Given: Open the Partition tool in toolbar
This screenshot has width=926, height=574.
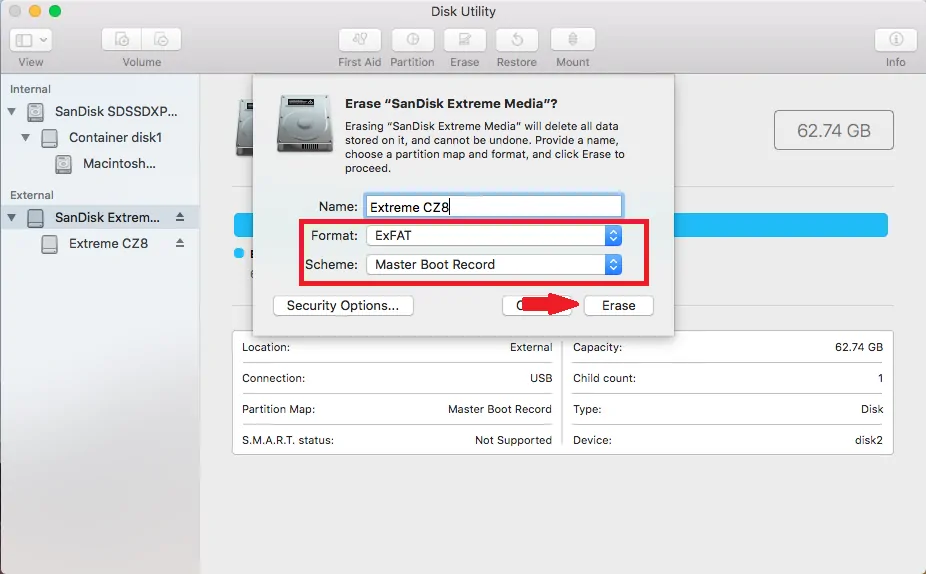Looking at the screenshot, I should tap(412, 40).
